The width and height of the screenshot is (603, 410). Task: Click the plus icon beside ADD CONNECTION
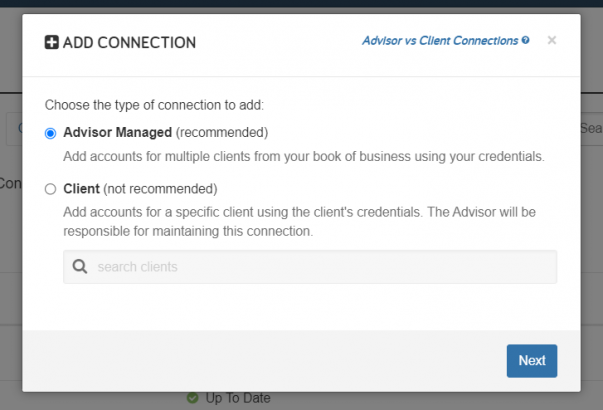coord(52,42)
